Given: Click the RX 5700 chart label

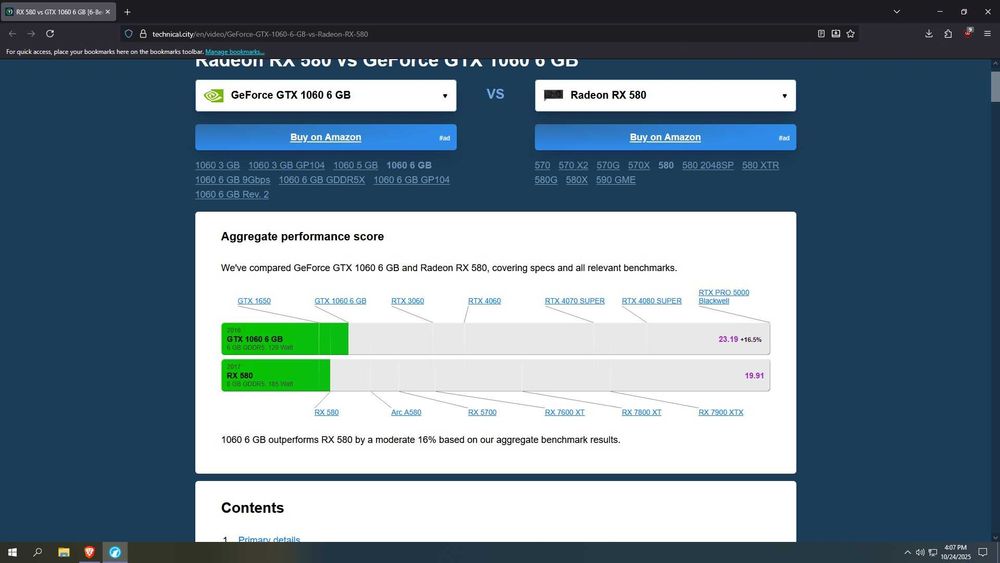Looking at the screenshot, I should (482, 413).
